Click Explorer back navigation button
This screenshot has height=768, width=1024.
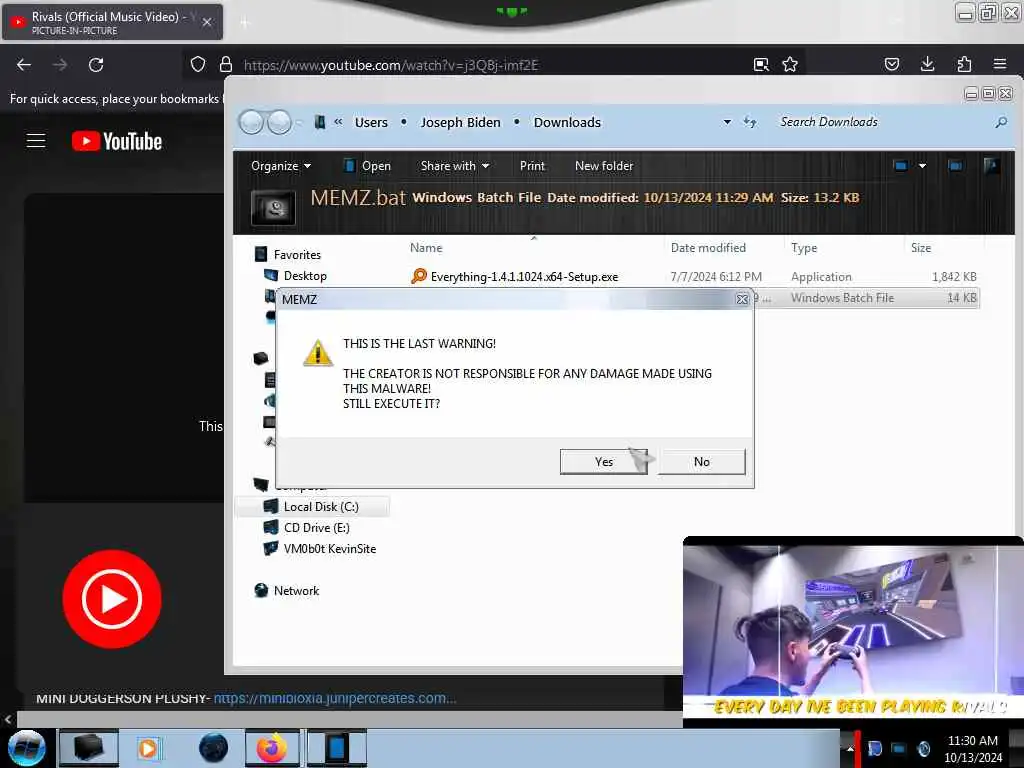[x=251, y=122]
